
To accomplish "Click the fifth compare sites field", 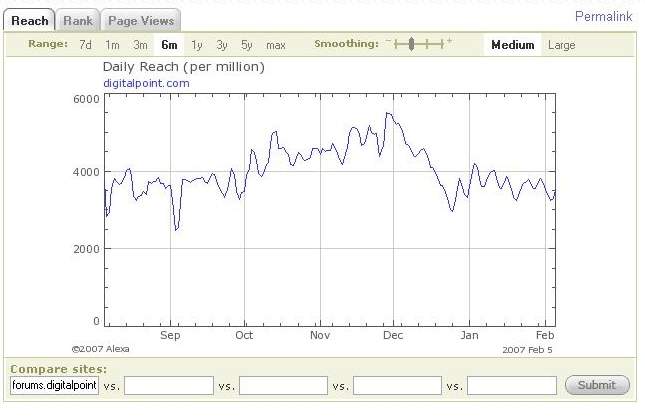I will click(x=512, y=385).
